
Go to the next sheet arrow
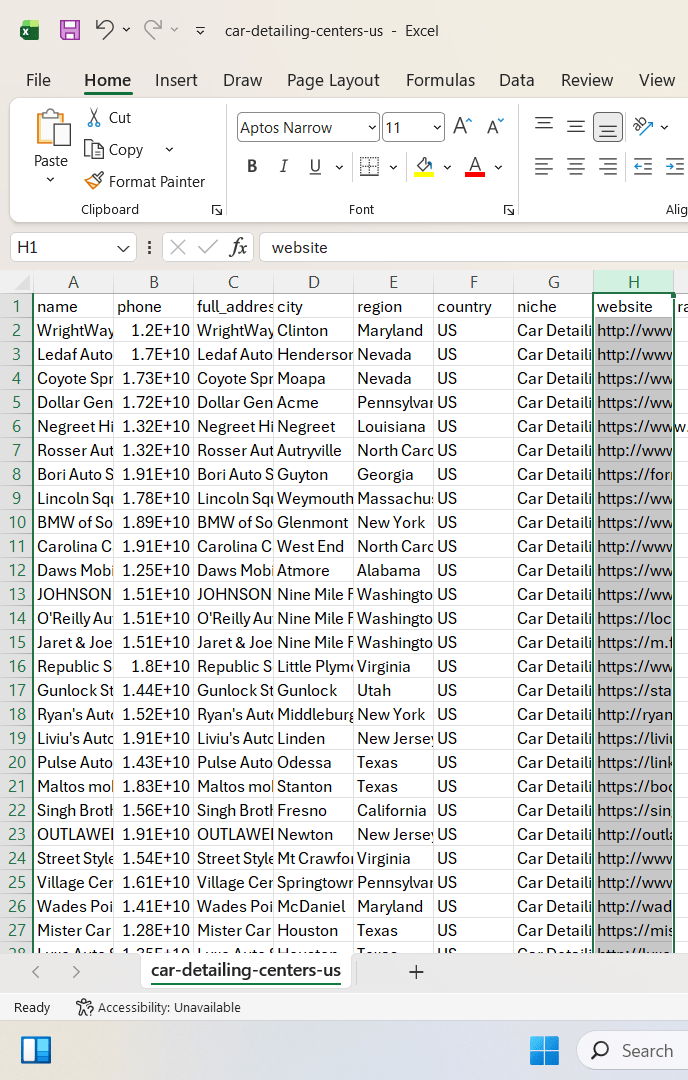click(76, 972)
